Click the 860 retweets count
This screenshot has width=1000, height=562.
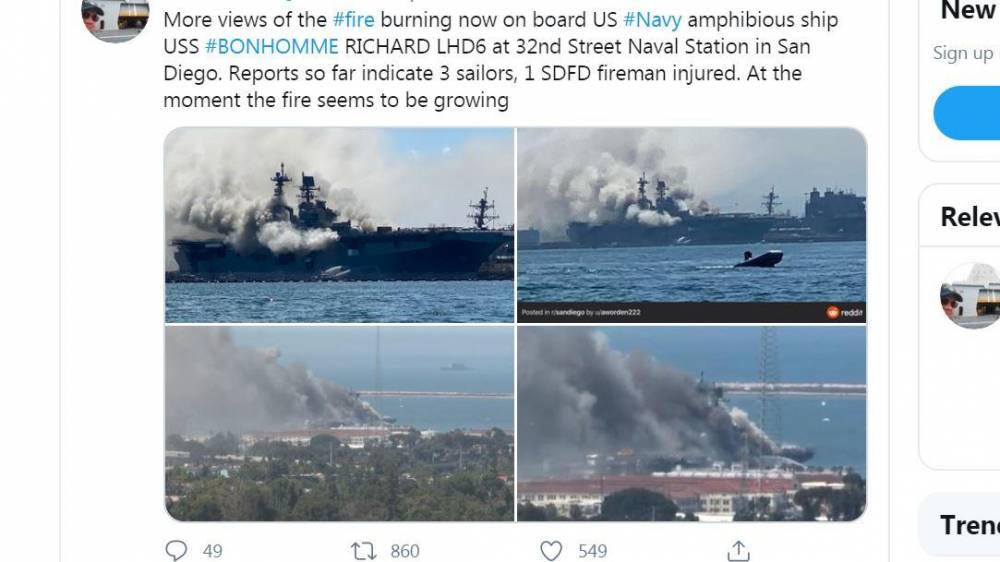click(405, 551)
